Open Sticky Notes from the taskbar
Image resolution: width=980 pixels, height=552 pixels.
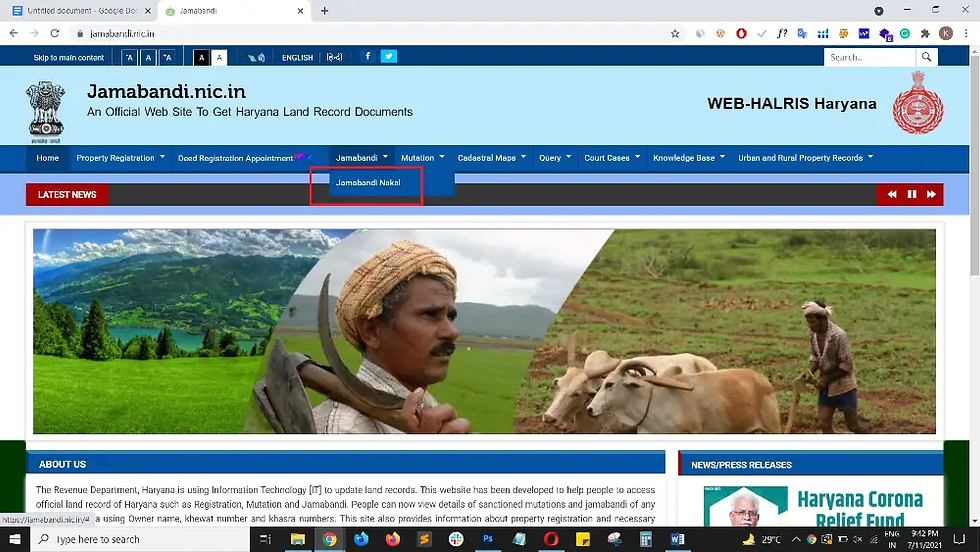pyautogui.click(x=582, y=539)
